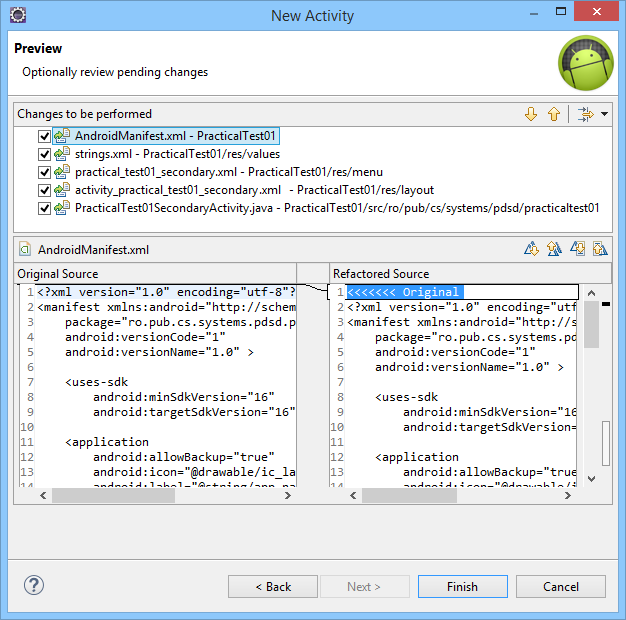Click Refactored Source scroll right arrow
This screenshot has width=626, height=620.
click(x=568, y=495)
